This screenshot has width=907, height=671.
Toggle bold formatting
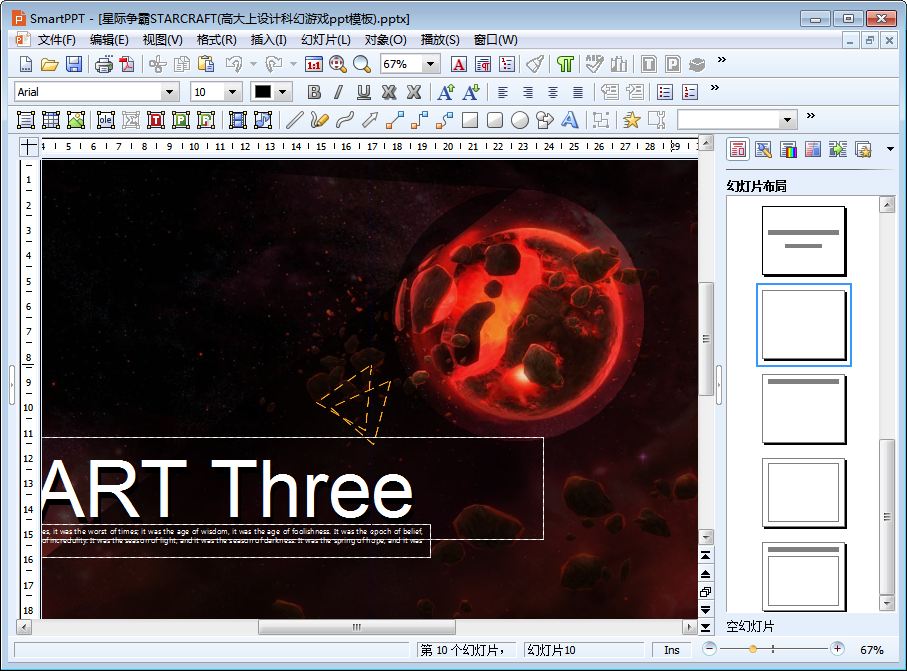(x=314, y=92)
